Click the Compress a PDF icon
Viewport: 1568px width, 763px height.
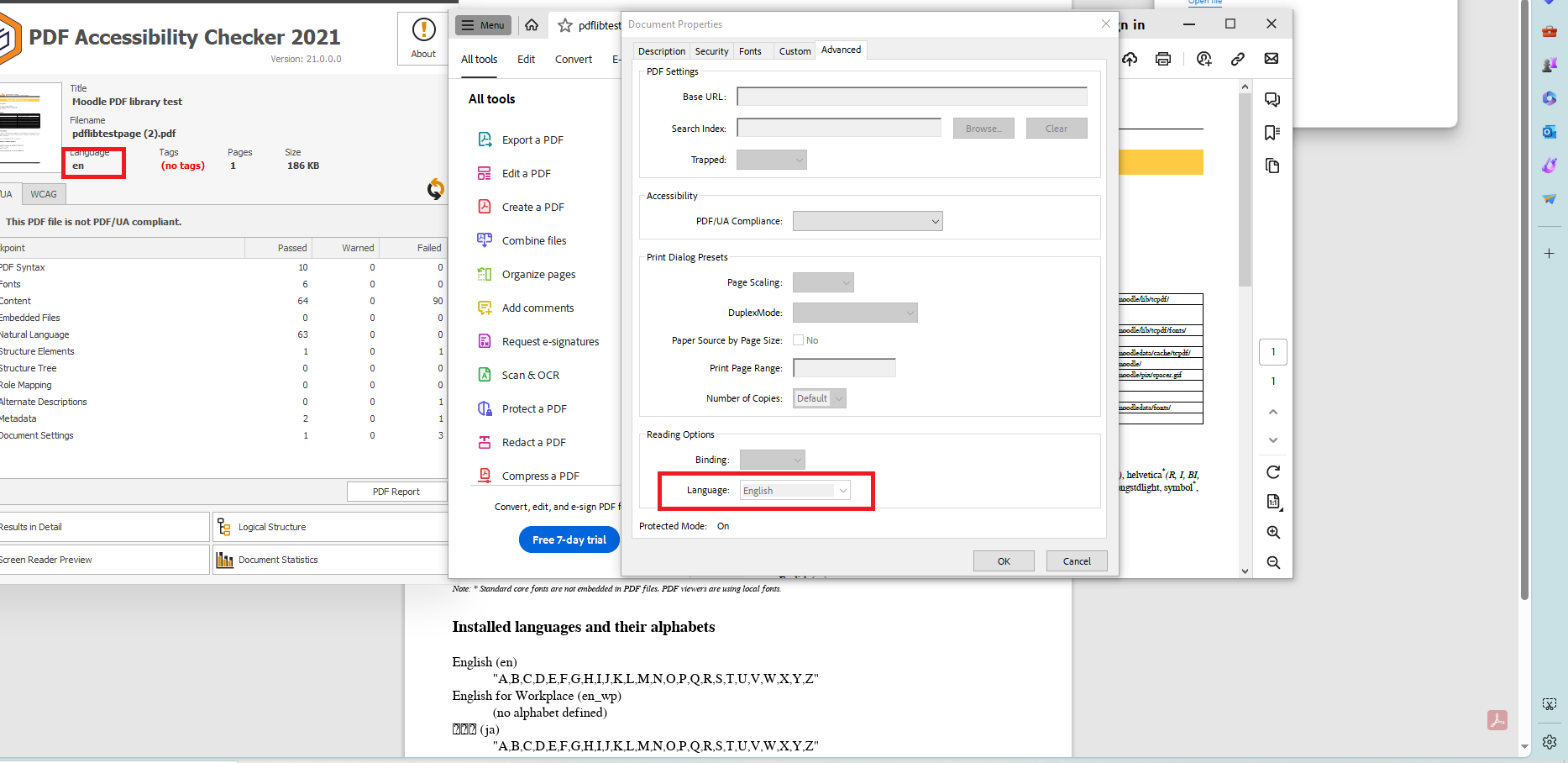[485, 476]
